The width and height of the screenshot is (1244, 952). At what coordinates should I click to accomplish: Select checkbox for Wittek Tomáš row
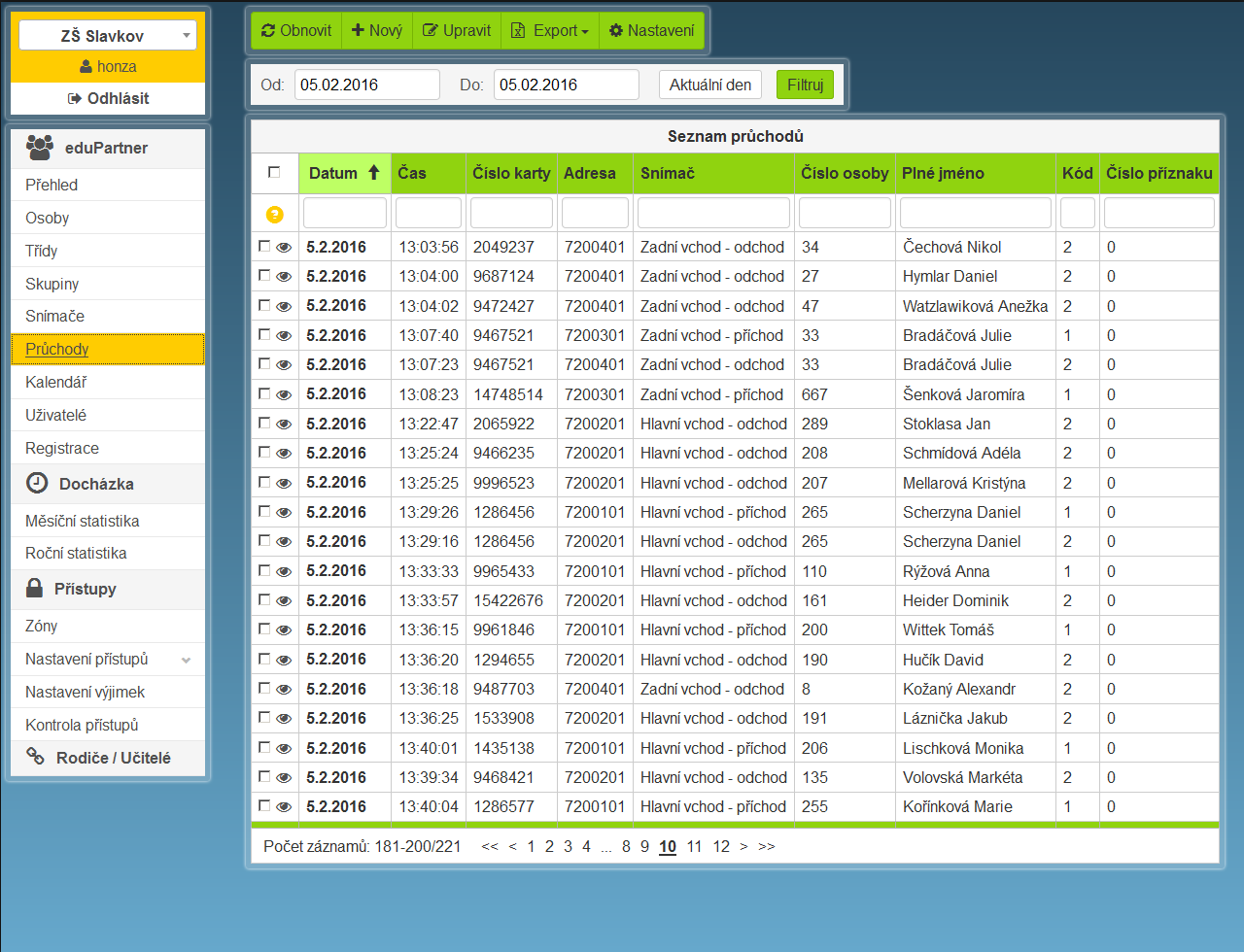click(x=264, y=629)
